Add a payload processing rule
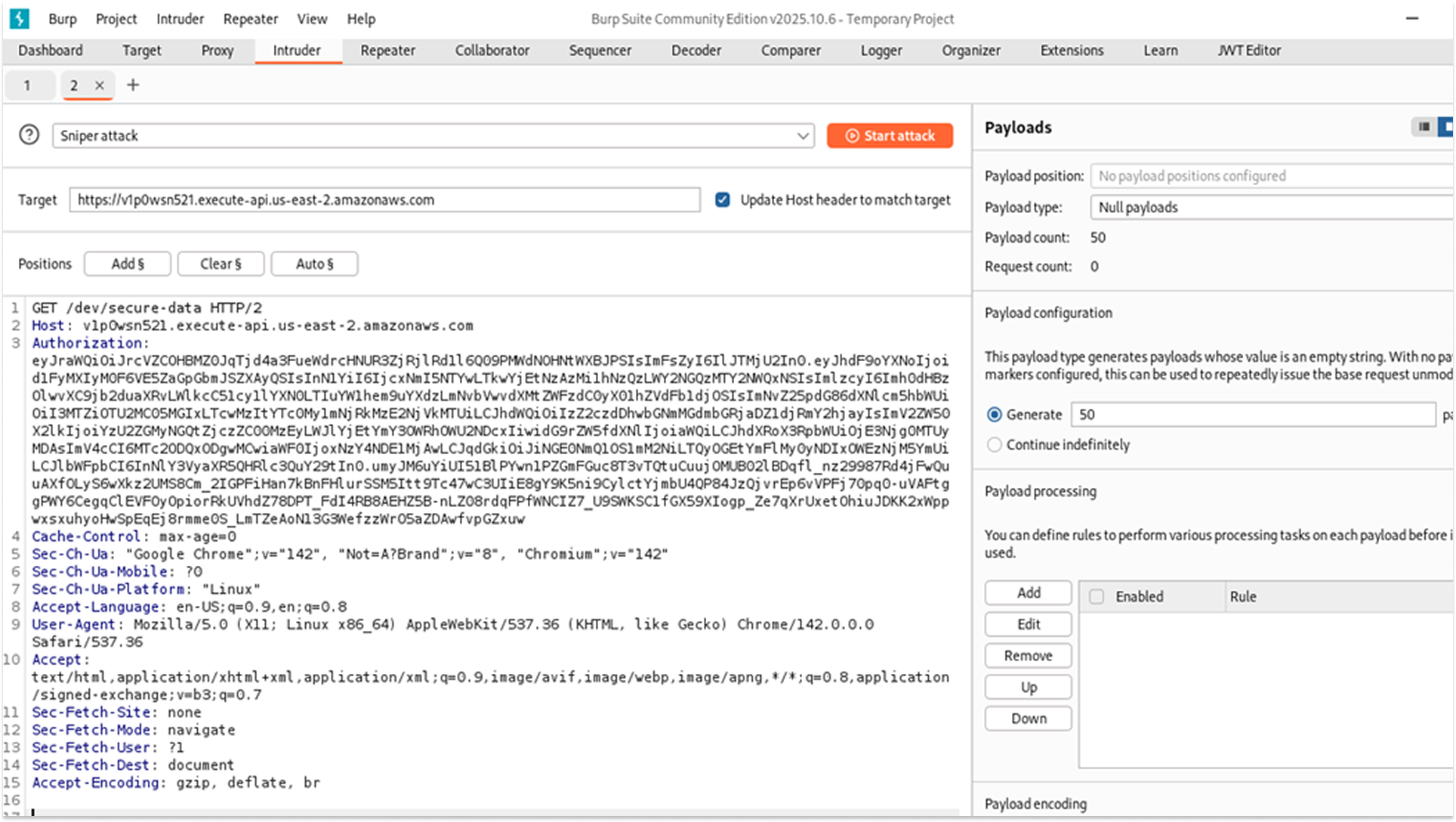Image resolution: width=1456 pixels, height=822 pixels. click(x=1027, y=592)
